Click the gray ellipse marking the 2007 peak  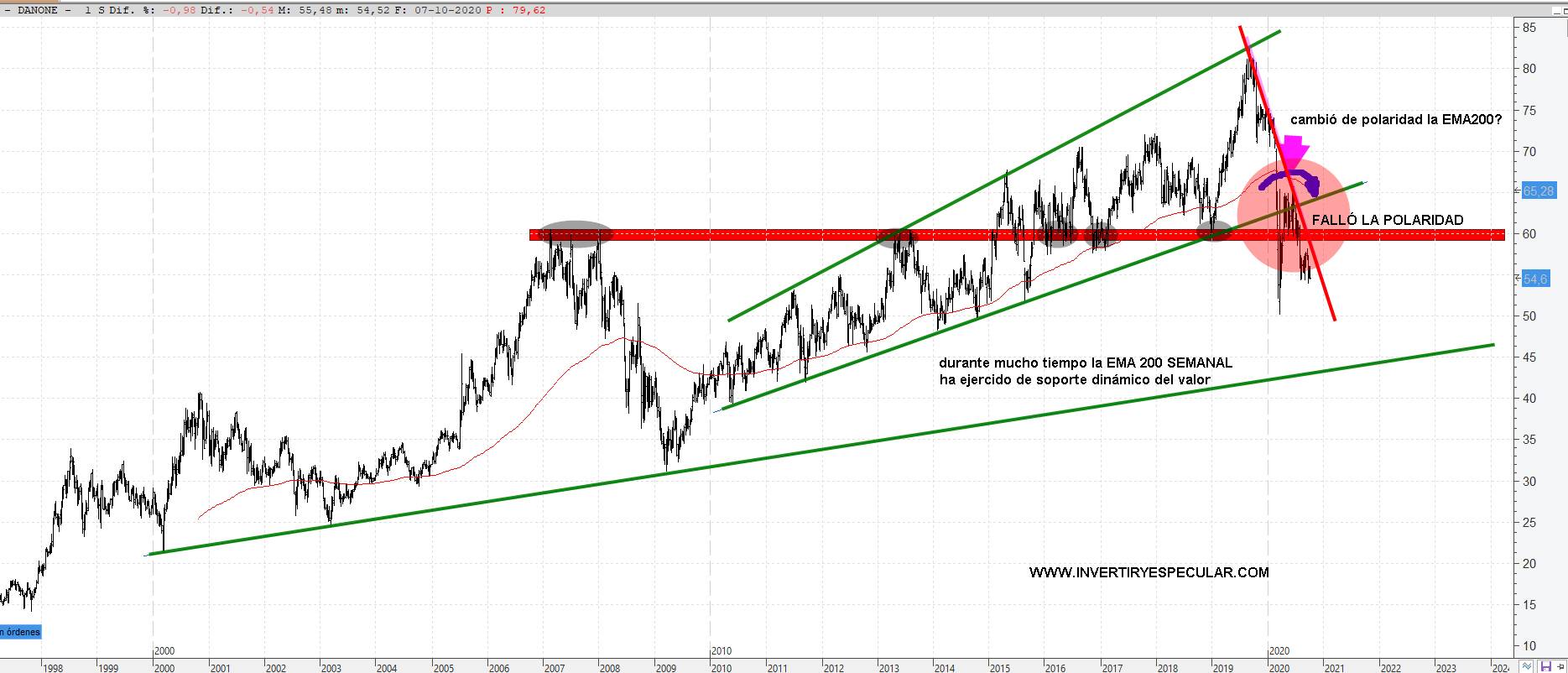click(x=575, y=234)
